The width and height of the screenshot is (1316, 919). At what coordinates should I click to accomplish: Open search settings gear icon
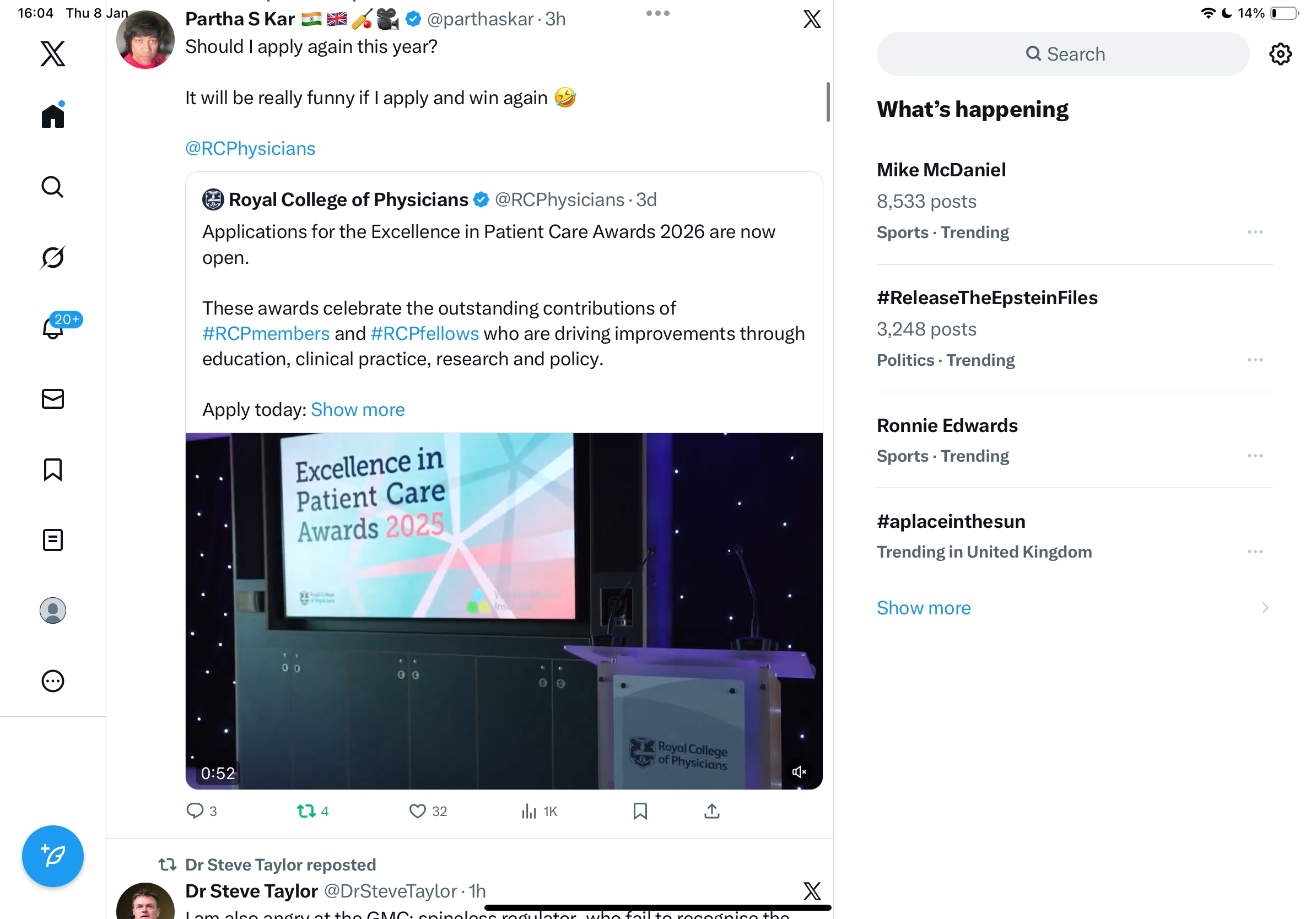[1280, 55]
